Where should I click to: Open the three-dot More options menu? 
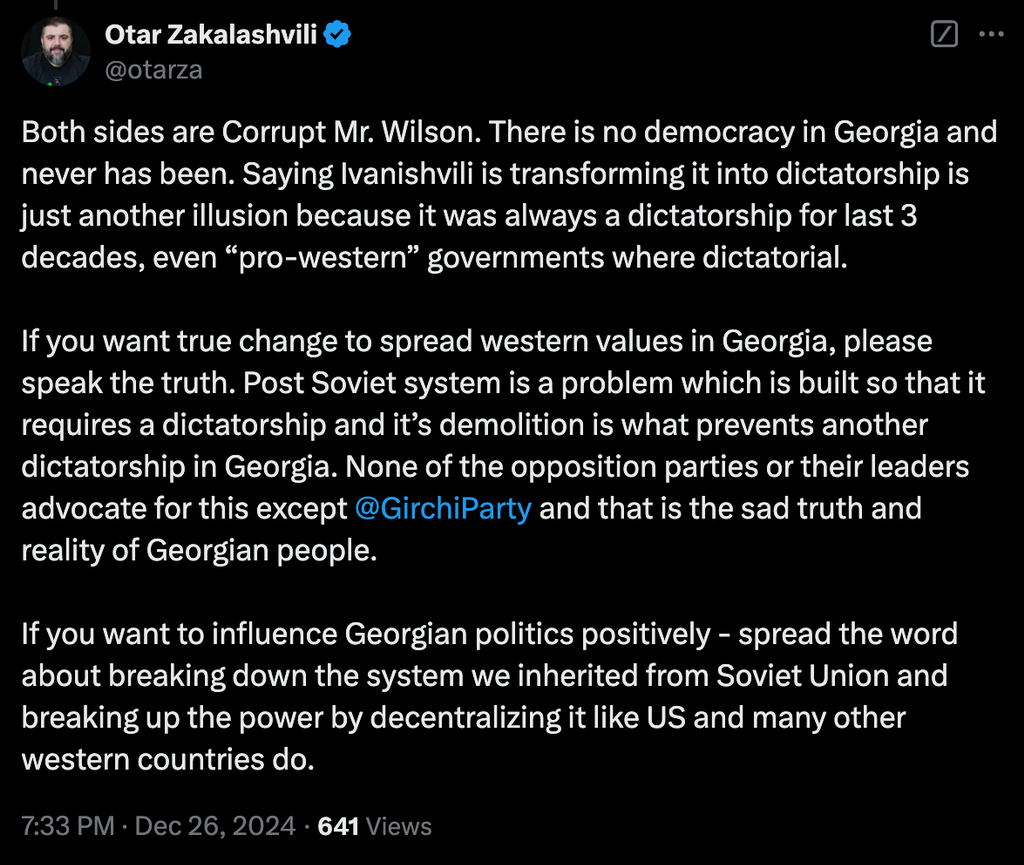point(990,36)
